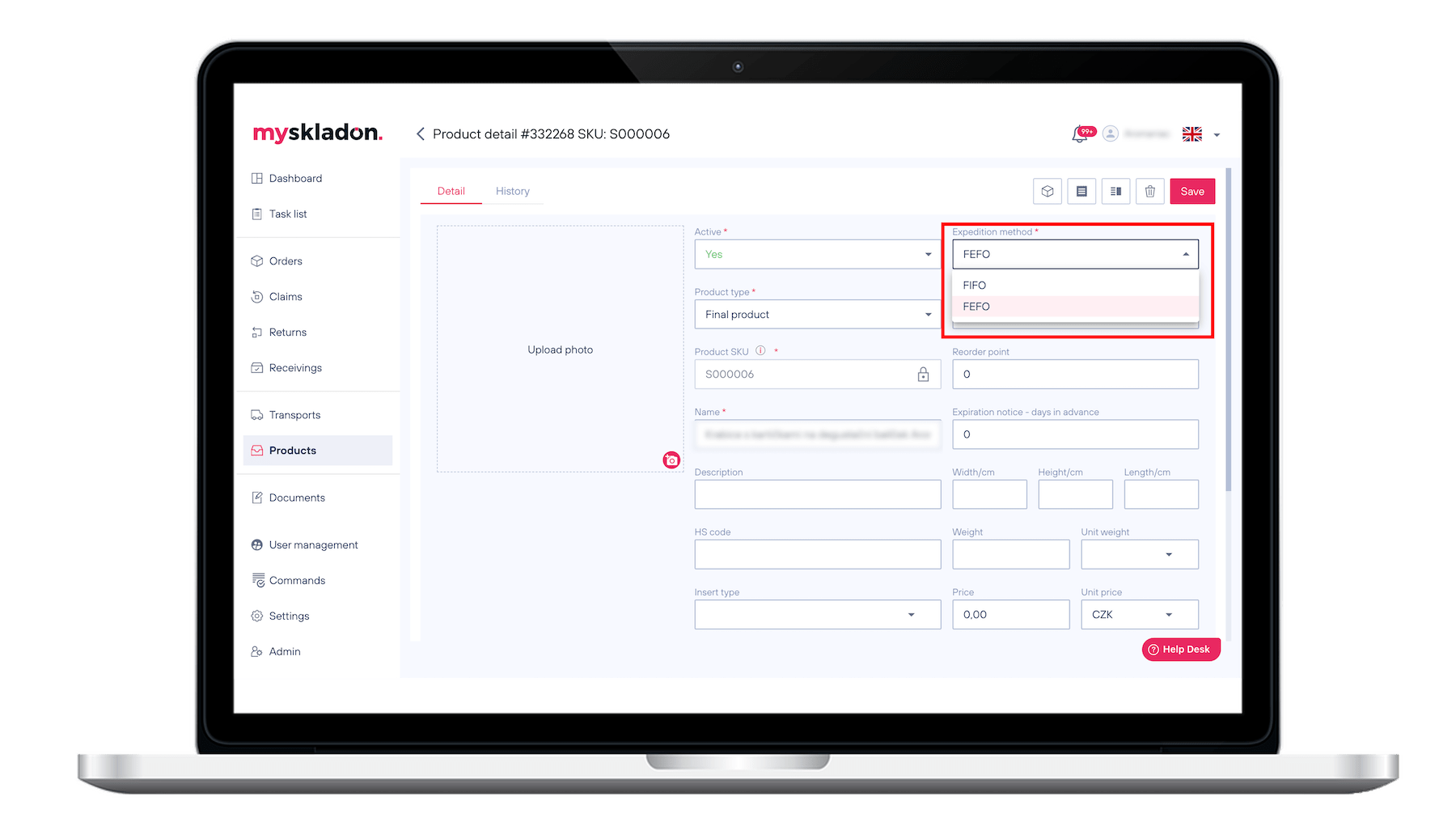Open the Help Desk
1456x830 pixels.
pos(1181,649)
